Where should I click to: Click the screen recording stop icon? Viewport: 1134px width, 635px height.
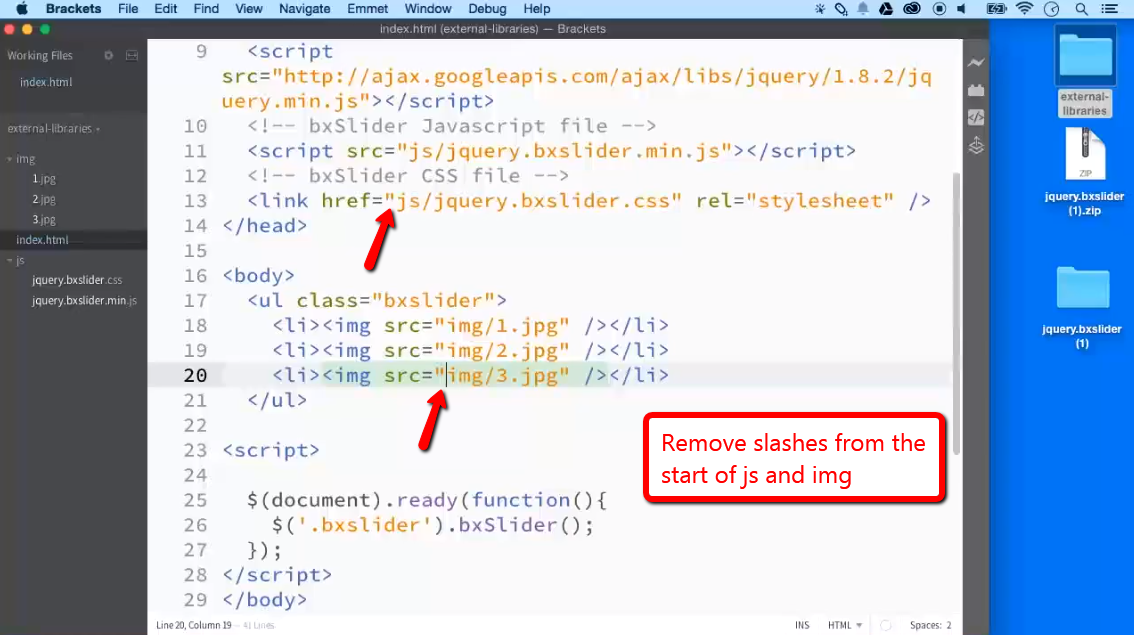pyautogui.click(x=939, y=9)
